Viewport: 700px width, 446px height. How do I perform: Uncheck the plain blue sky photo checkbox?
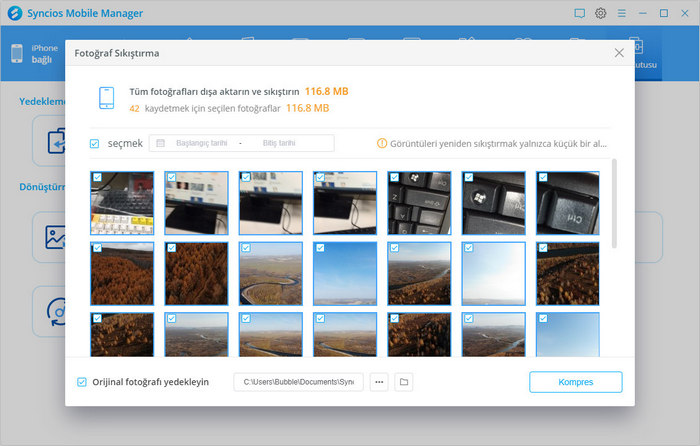point(320,248)
